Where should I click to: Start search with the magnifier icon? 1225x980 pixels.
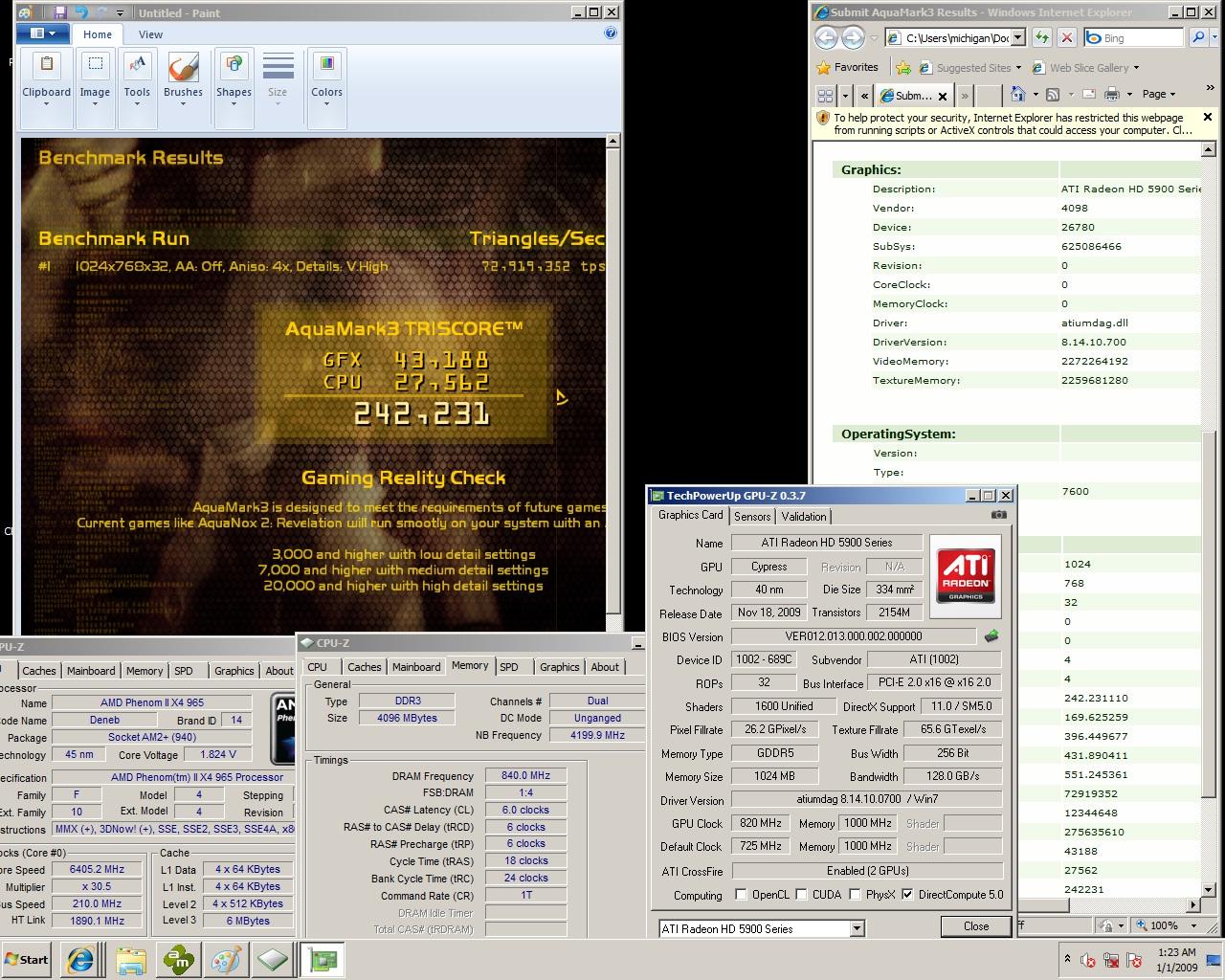tap(1197, 37)
